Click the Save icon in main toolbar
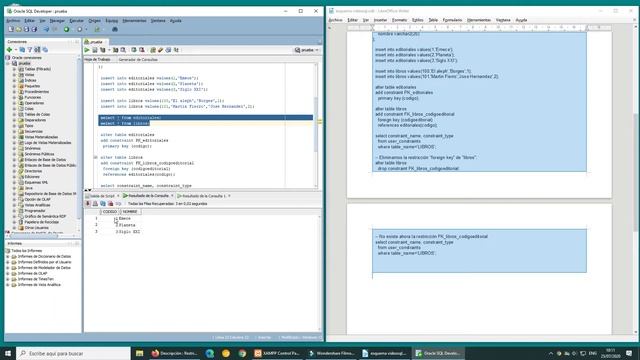The width and height of the screenshot is (640, 360). pyautogui.click(x=27, y=29)
